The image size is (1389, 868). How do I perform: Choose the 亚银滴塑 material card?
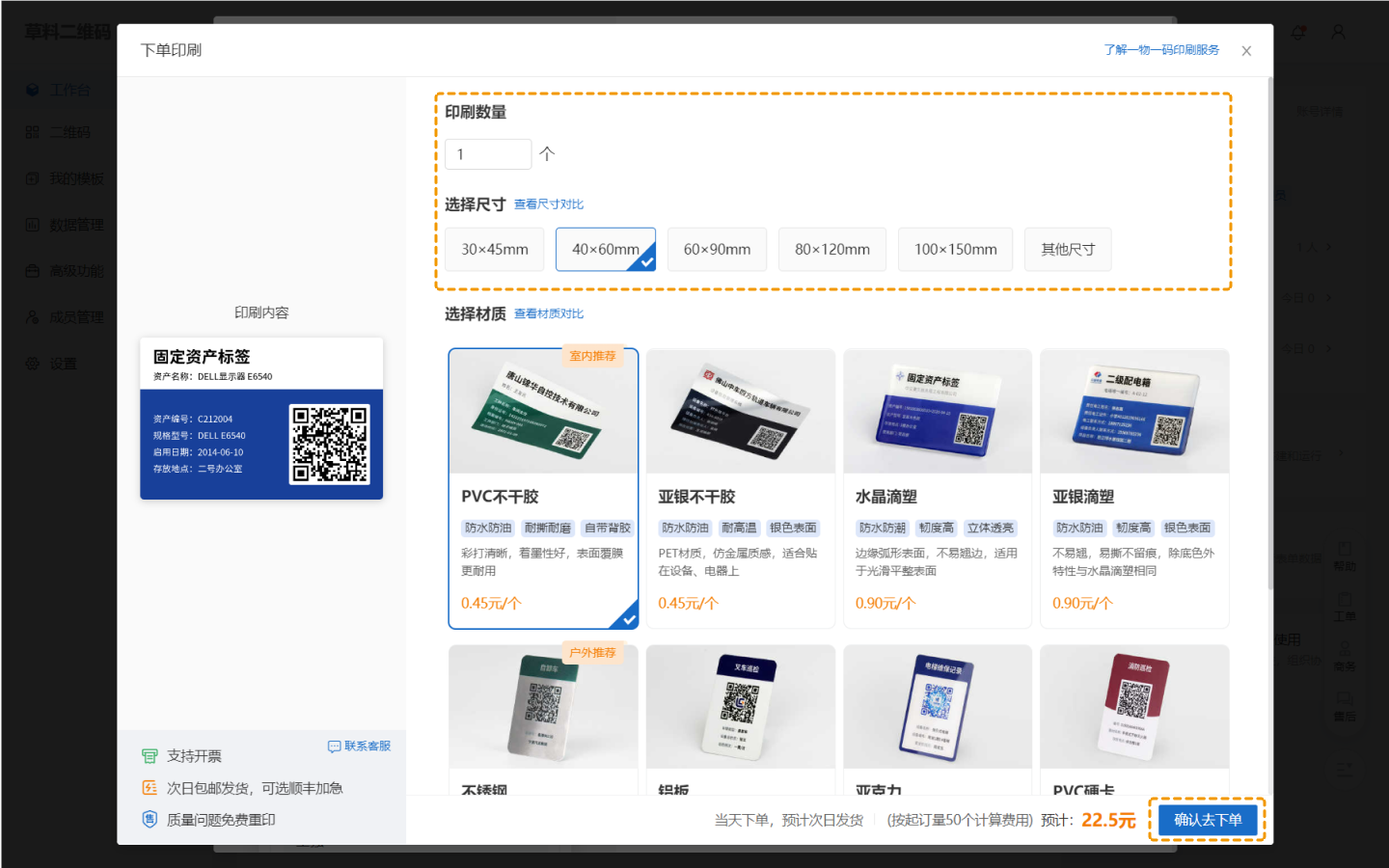coord(1134,488)
